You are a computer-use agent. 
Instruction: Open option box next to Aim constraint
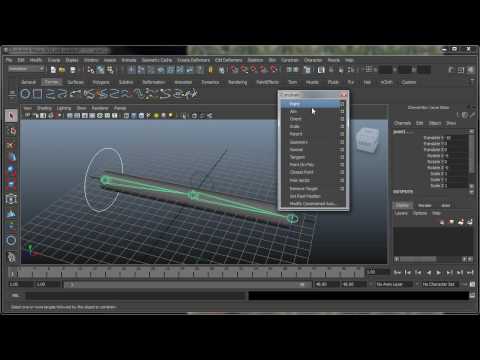click(x=342, y=112)
